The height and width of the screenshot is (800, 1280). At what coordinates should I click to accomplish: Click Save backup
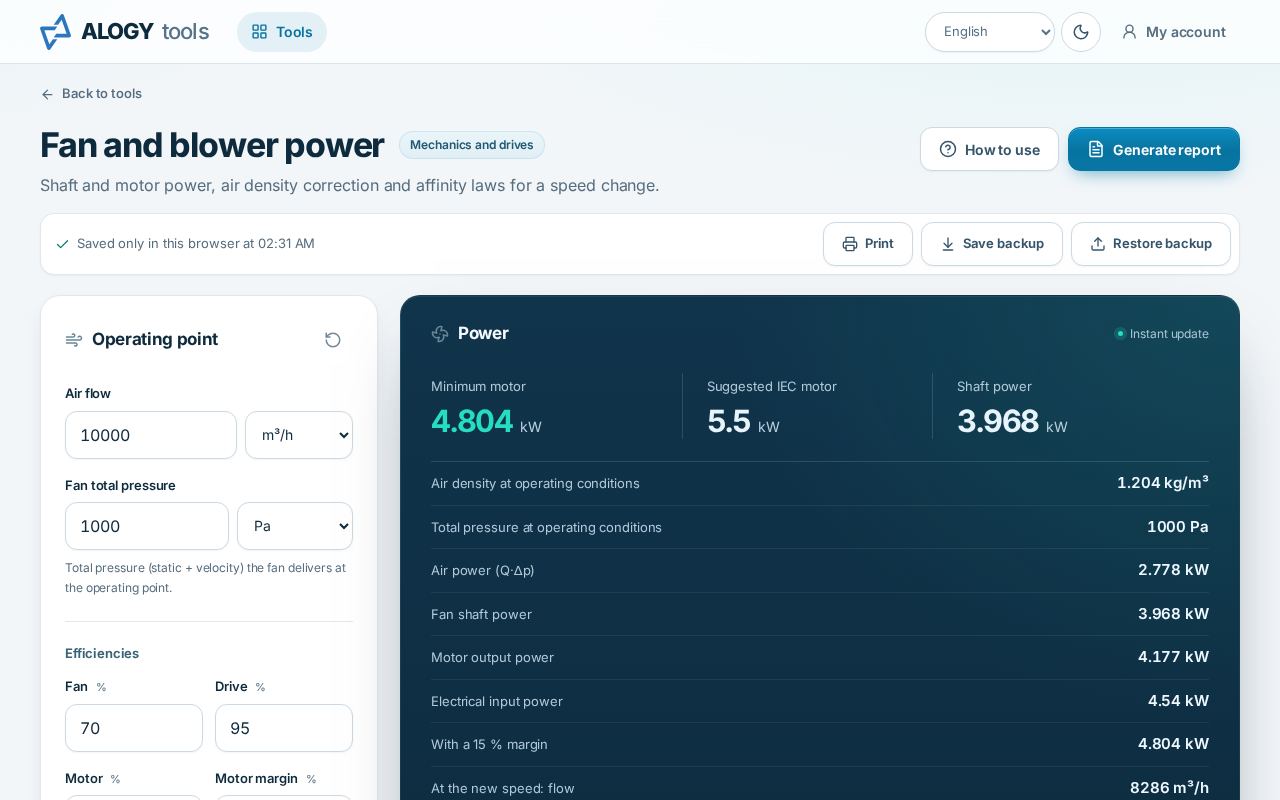coord(992,244)
